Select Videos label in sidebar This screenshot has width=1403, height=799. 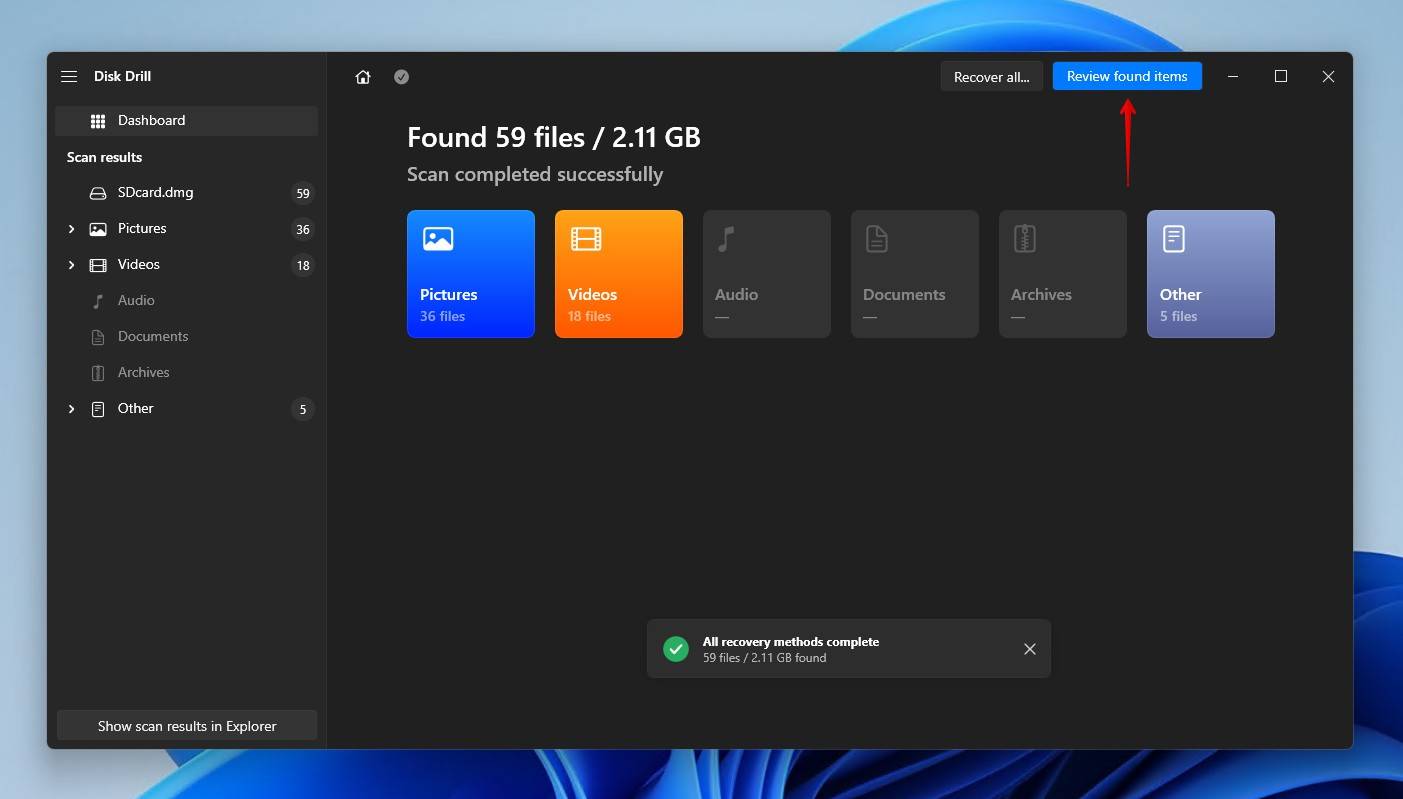click(x=139, y=265)
